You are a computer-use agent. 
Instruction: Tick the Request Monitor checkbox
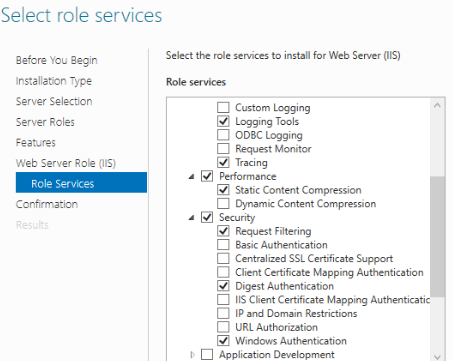[223, 148]
